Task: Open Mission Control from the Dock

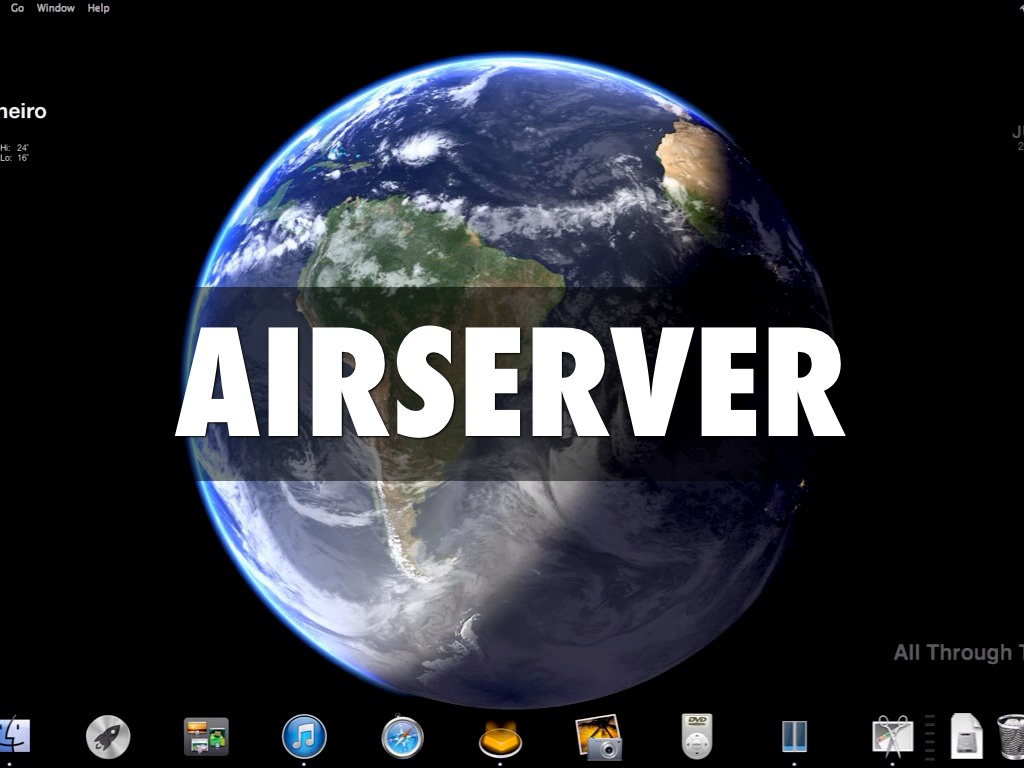Action: (x=206, y=737)
